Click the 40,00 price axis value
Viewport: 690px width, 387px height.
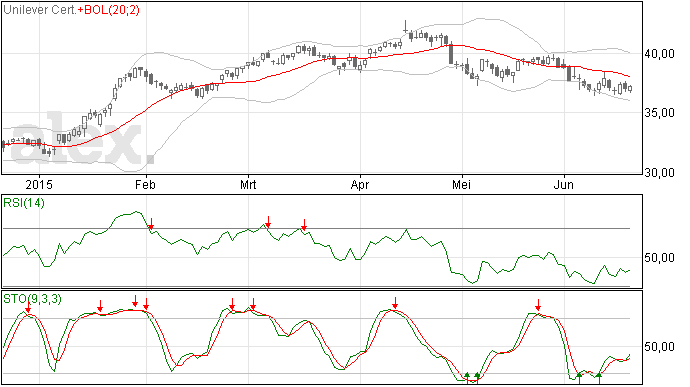pos(659,54)
